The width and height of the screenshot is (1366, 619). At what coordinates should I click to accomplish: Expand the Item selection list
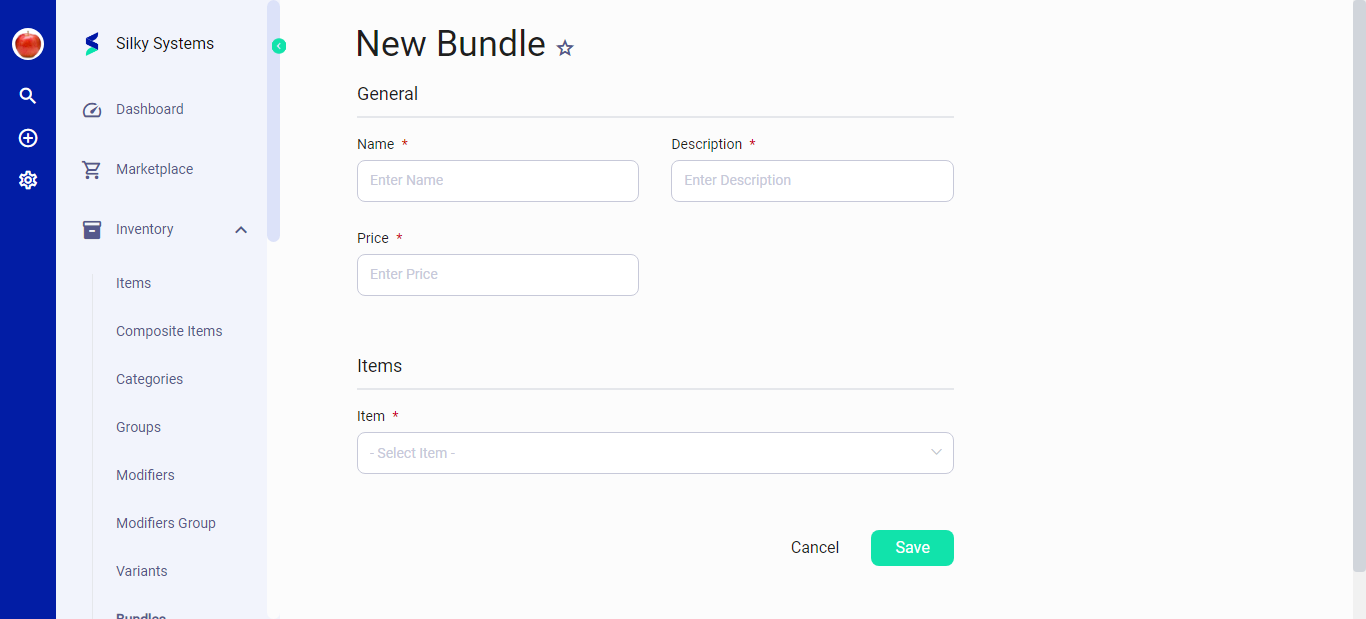pyautogui.click(x=936, y=453)
